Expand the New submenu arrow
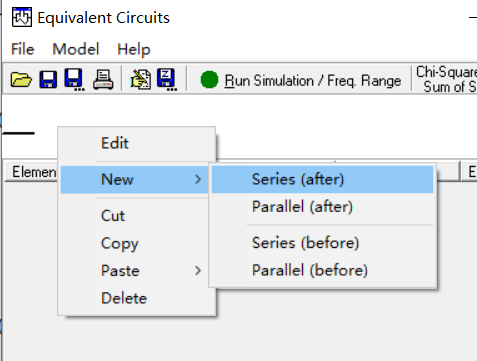This screenshot has width=477, height=361. point(198,179)
